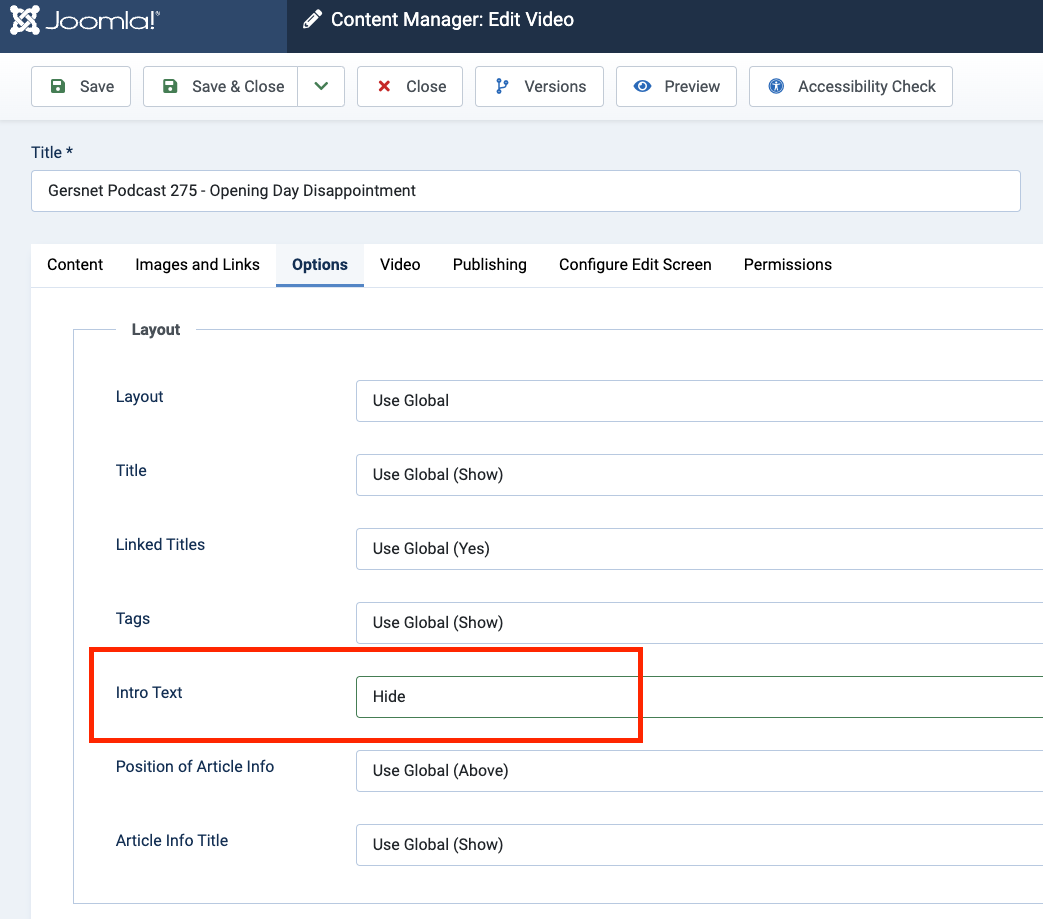Click Save & Close button
Viewport: 1043px width, 919px height.
(x=221, y=87)
